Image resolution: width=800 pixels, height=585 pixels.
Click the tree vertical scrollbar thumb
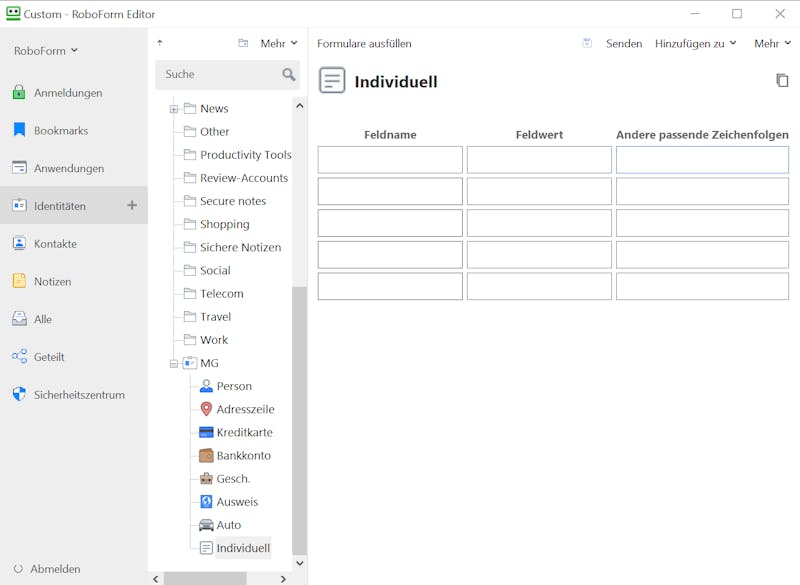tap(299, 420)
